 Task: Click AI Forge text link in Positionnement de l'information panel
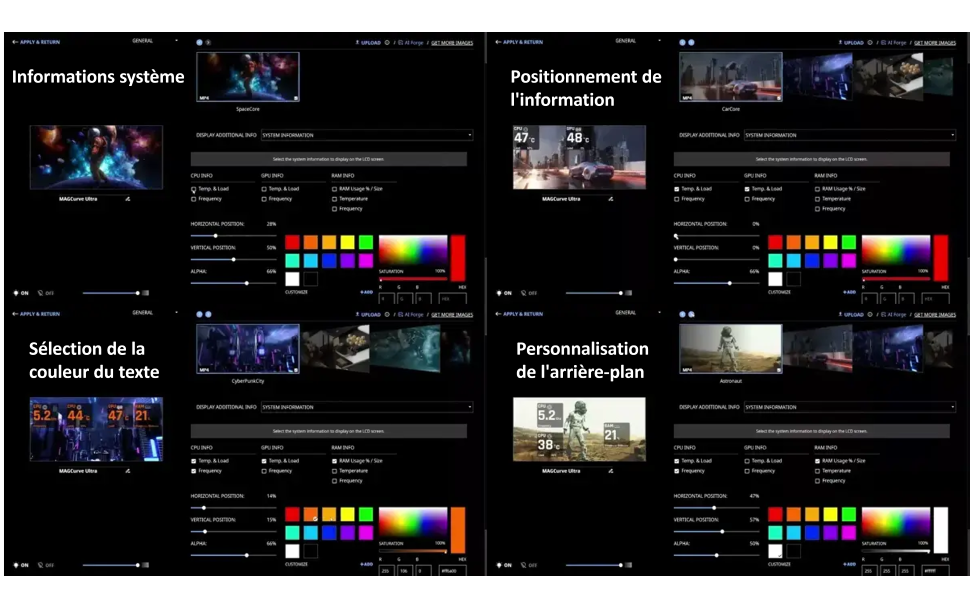tap(897, 43)
